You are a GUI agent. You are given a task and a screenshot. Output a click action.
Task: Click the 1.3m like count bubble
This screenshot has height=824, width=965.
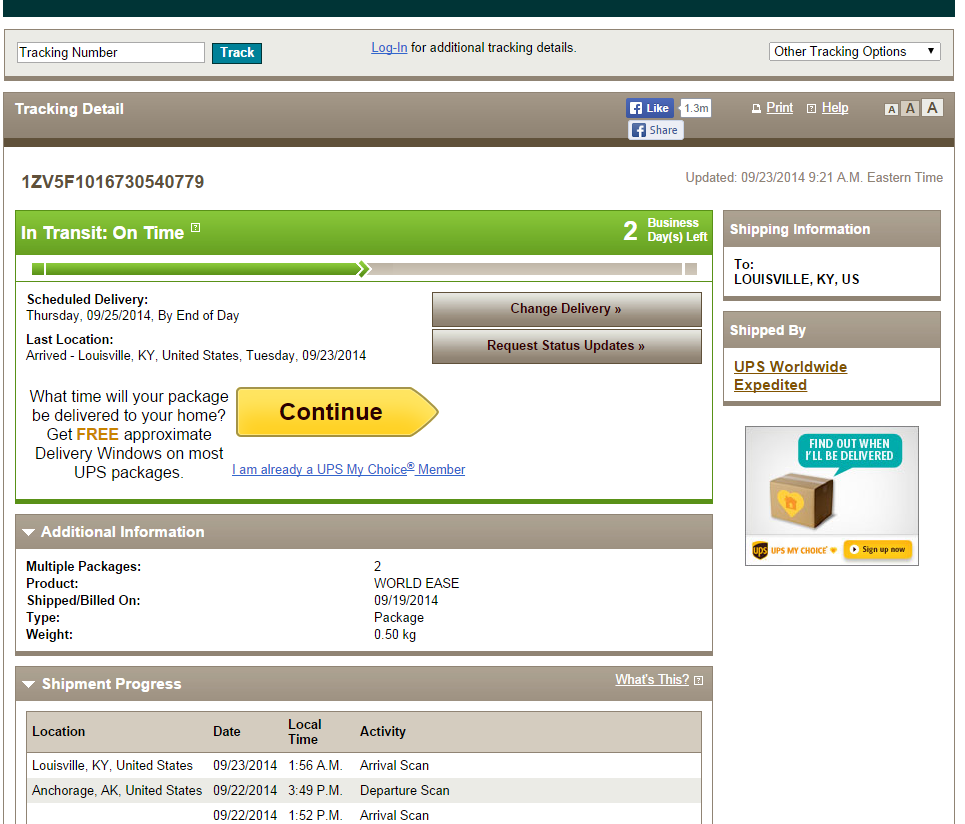[695, 108]
